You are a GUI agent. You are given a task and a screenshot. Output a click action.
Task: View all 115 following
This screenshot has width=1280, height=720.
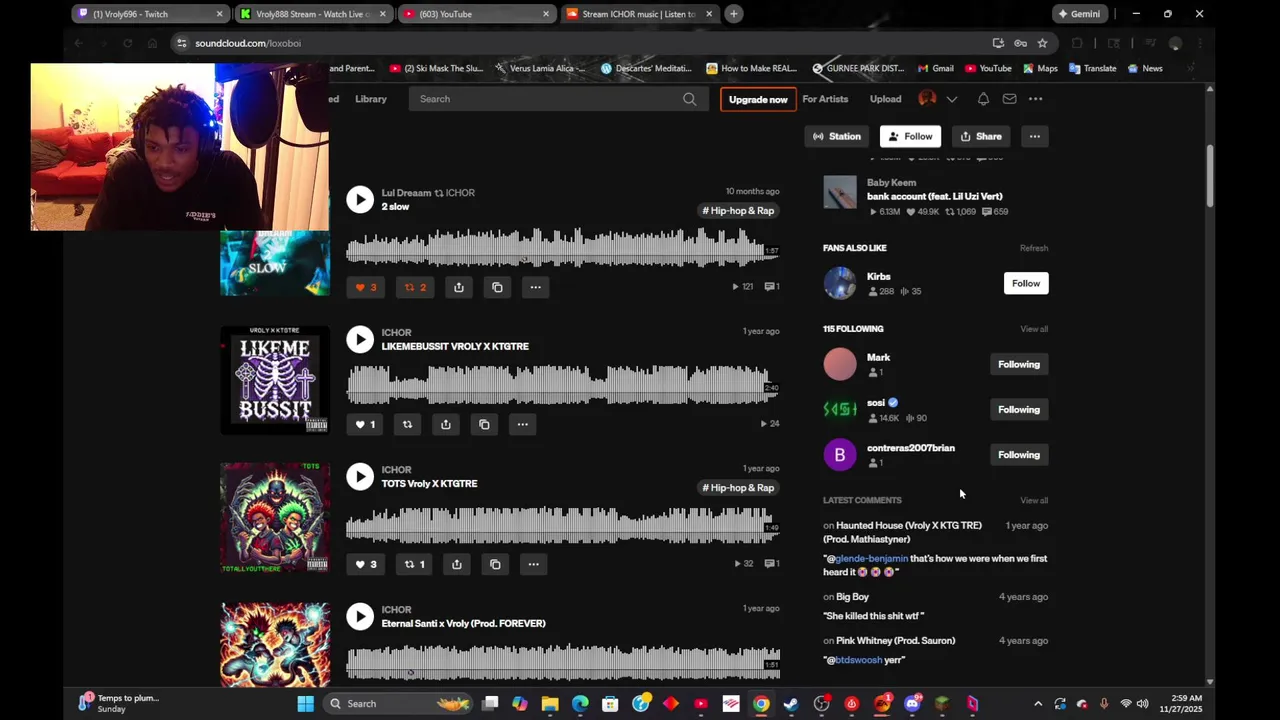(1034, 329)
